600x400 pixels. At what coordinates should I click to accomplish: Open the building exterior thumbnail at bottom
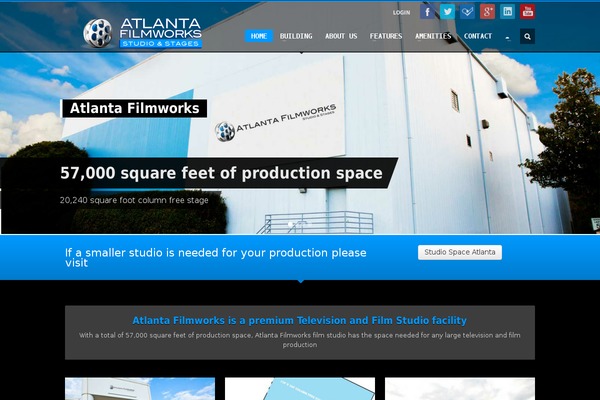140,389
